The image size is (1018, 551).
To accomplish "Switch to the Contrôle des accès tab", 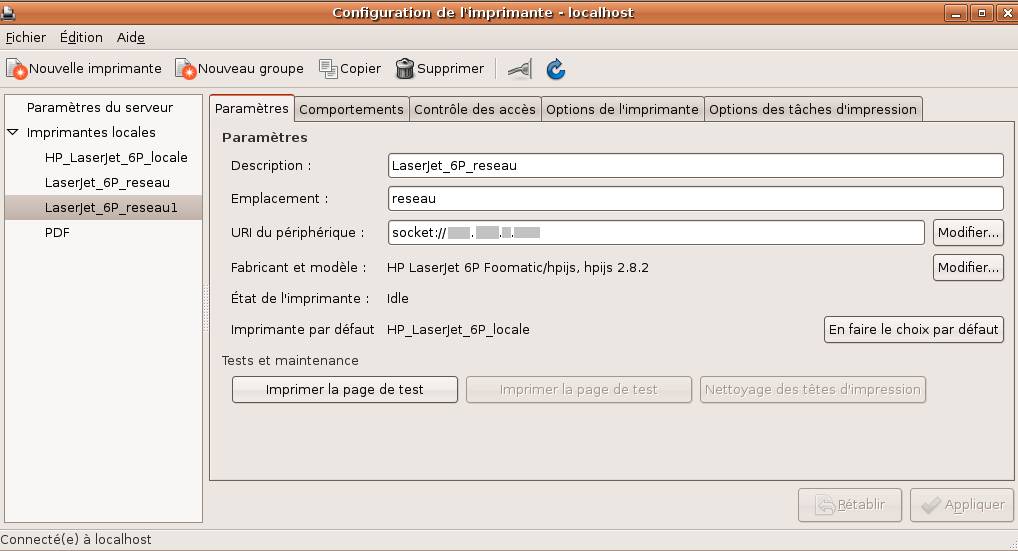I will click(x=475, y=109).
